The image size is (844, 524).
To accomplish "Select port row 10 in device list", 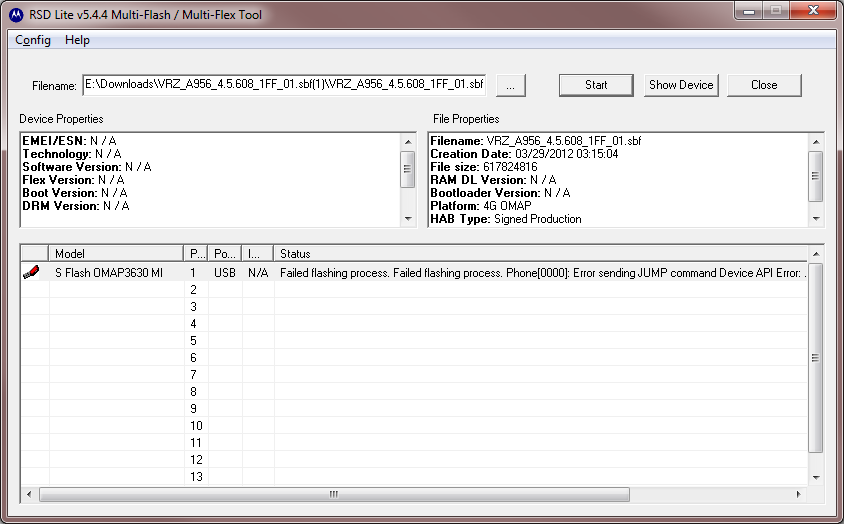I will coord(413,426).
